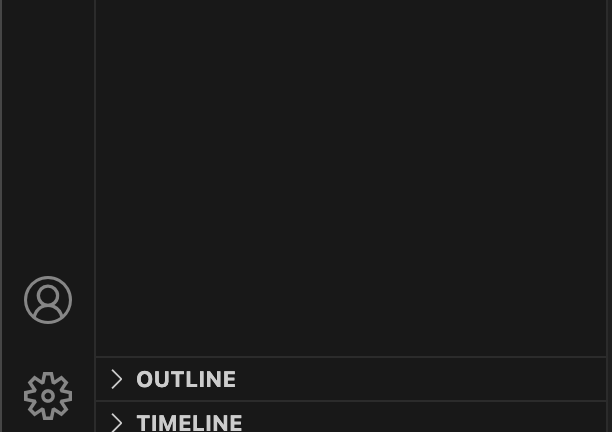The image size is (612, 432).
Task: Click the OUTLINE panel header label
Action: 186,379
